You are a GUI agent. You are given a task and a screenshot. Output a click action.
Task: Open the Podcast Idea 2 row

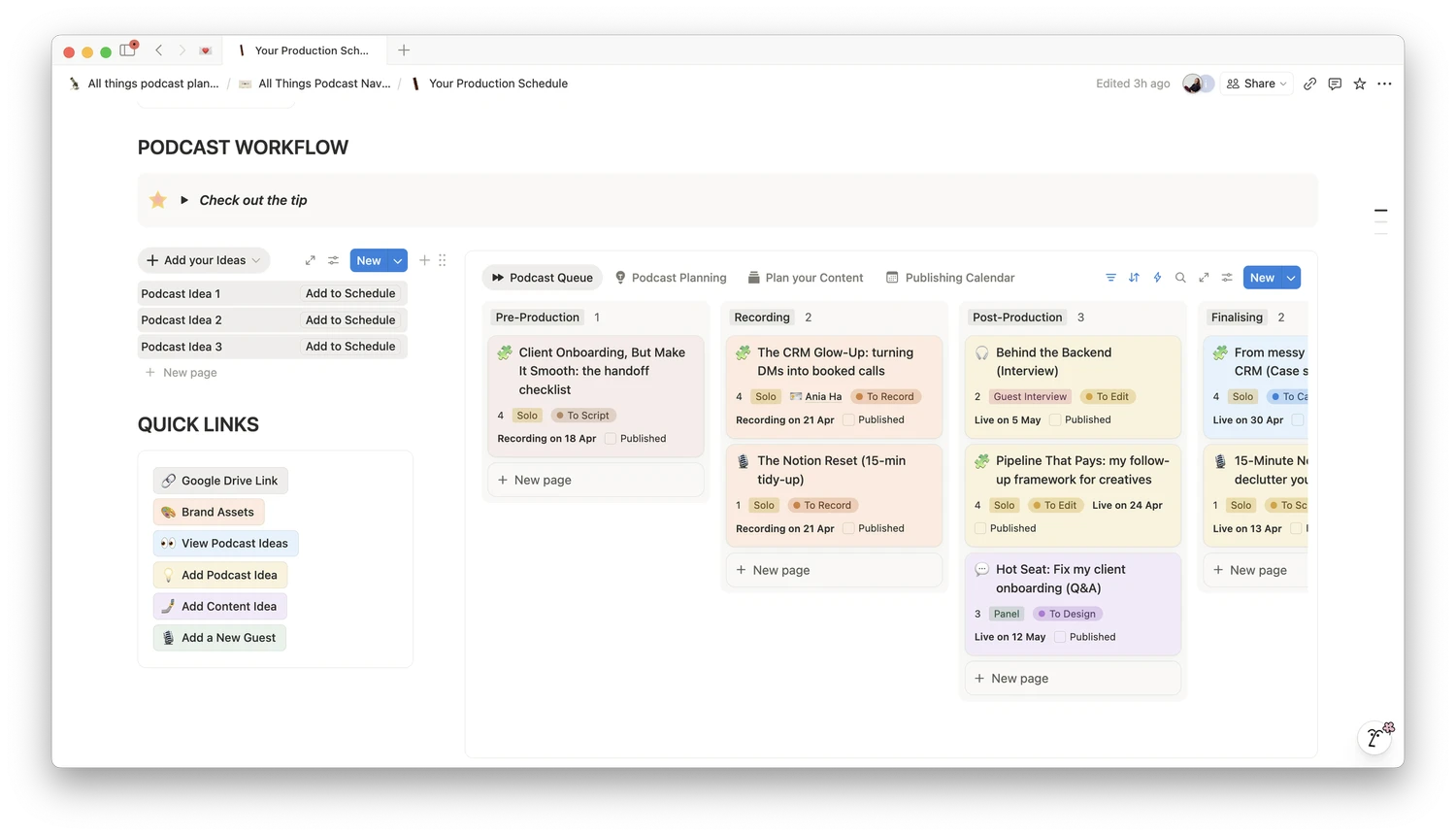(x=273, y=320)
